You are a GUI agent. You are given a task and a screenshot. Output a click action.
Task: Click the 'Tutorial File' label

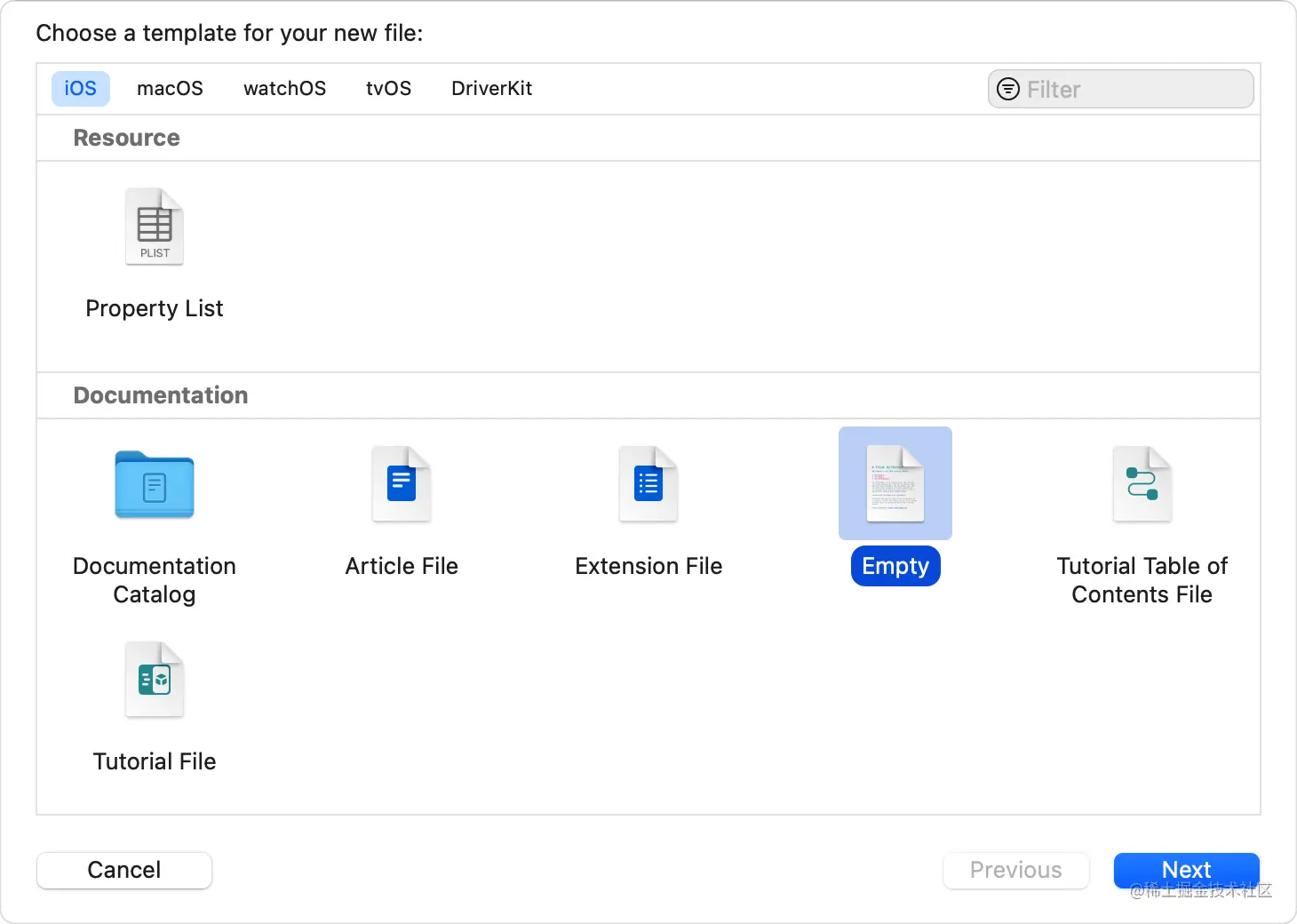pos(155,761)
